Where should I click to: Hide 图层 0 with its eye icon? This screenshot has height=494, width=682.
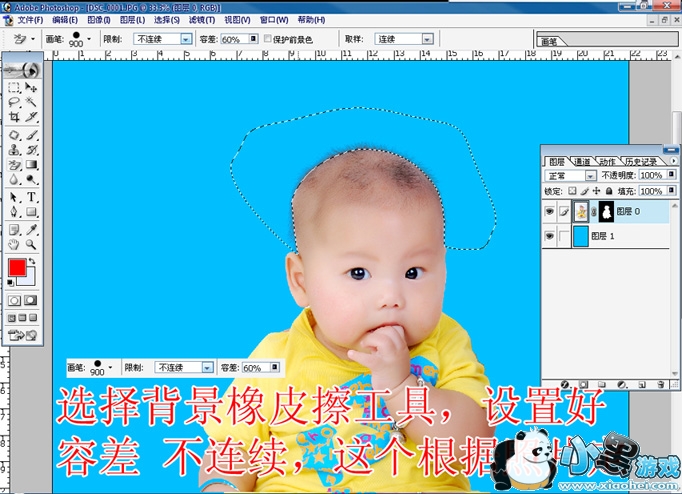click(x=550, y=212)
